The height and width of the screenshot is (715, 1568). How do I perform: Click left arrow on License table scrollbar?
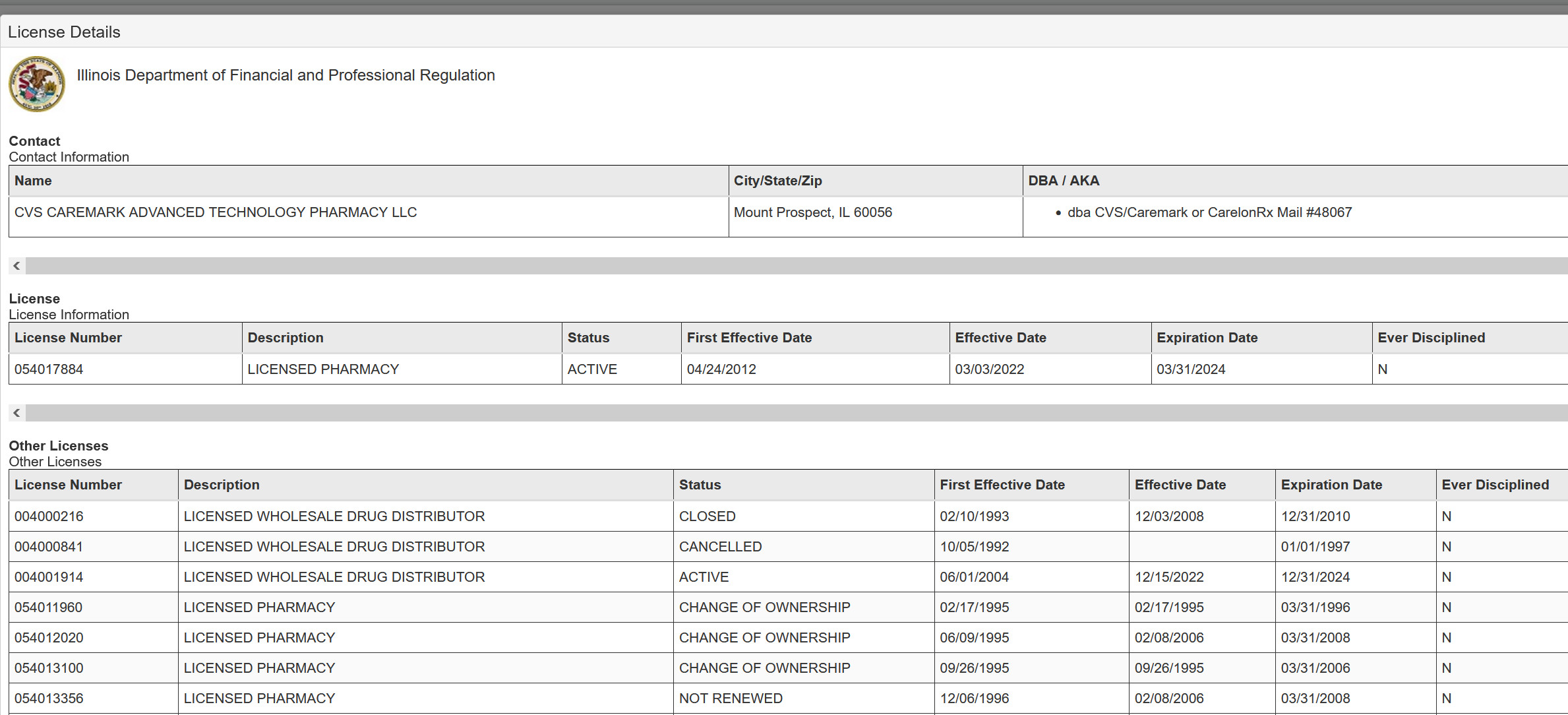point(17,413)
